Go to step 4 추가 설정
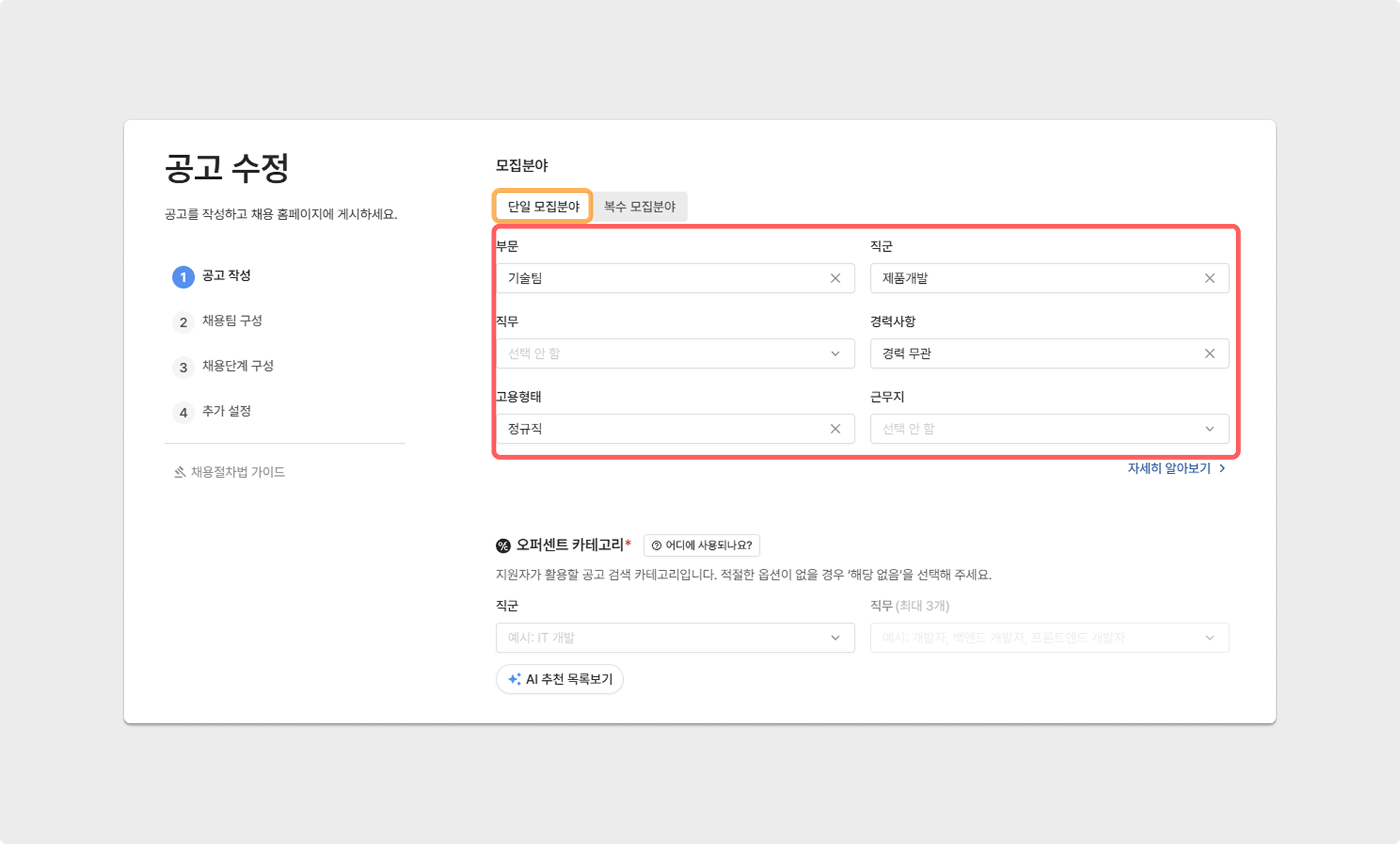The width and height of the screenshot is (1400, 844). coord(225,411)
